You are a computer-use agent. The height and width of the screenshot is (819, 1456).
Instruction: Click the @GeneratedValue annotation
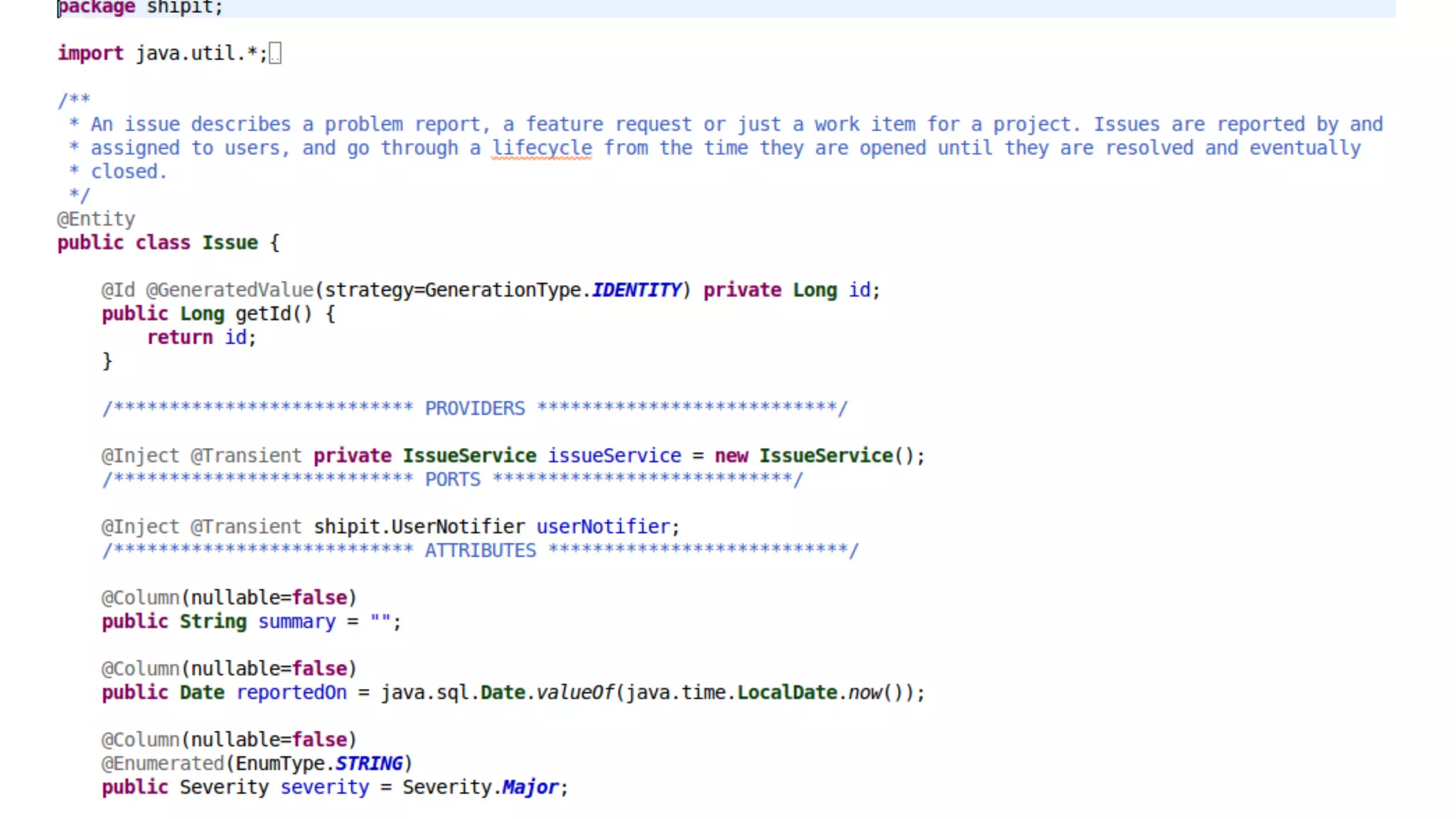click(x=230, y=290)
